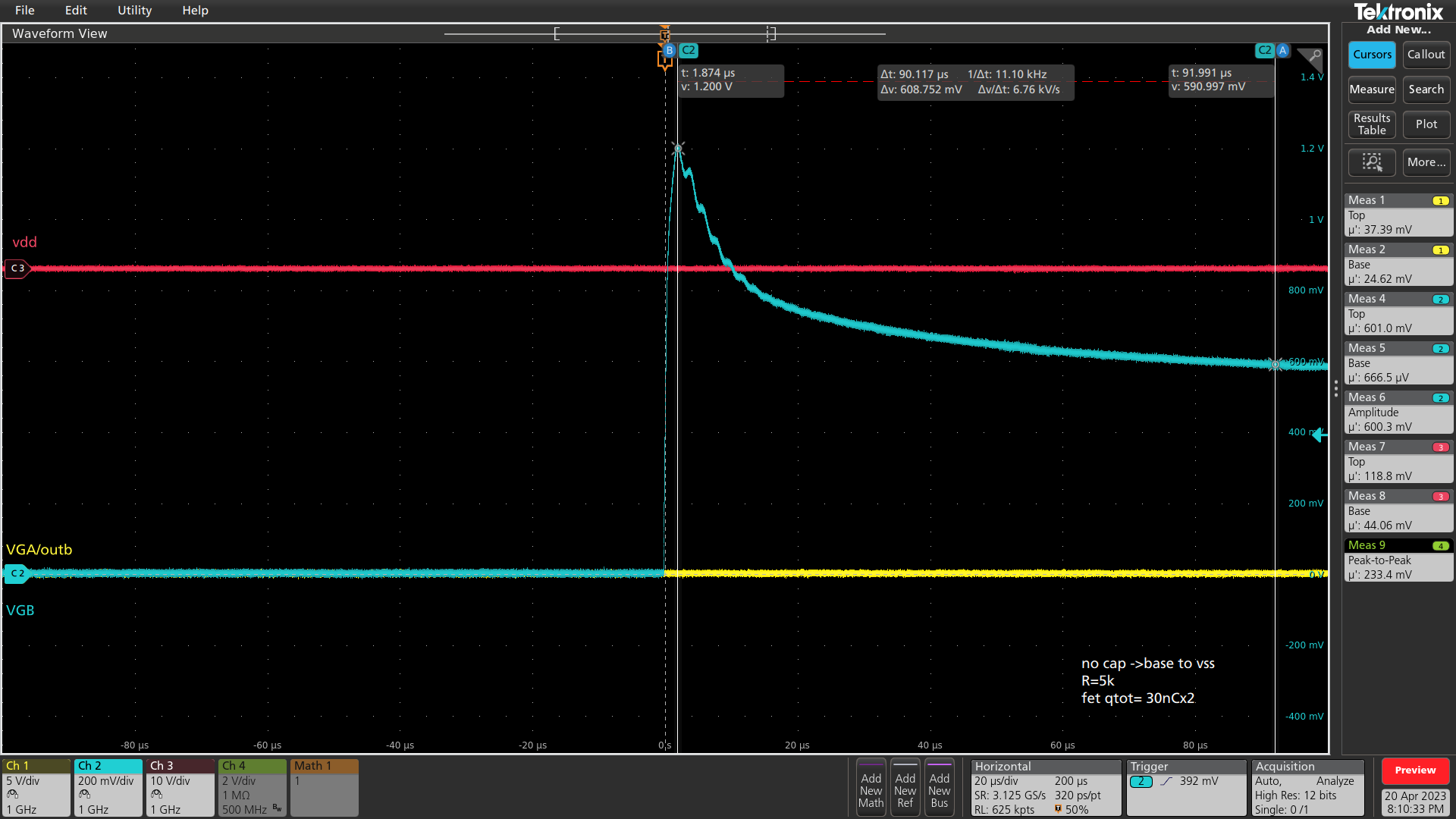Image resolution: width=1456 pixels, height=819 pixels.
Task: Open the Utility menu
Action: (x=134, y=11)
